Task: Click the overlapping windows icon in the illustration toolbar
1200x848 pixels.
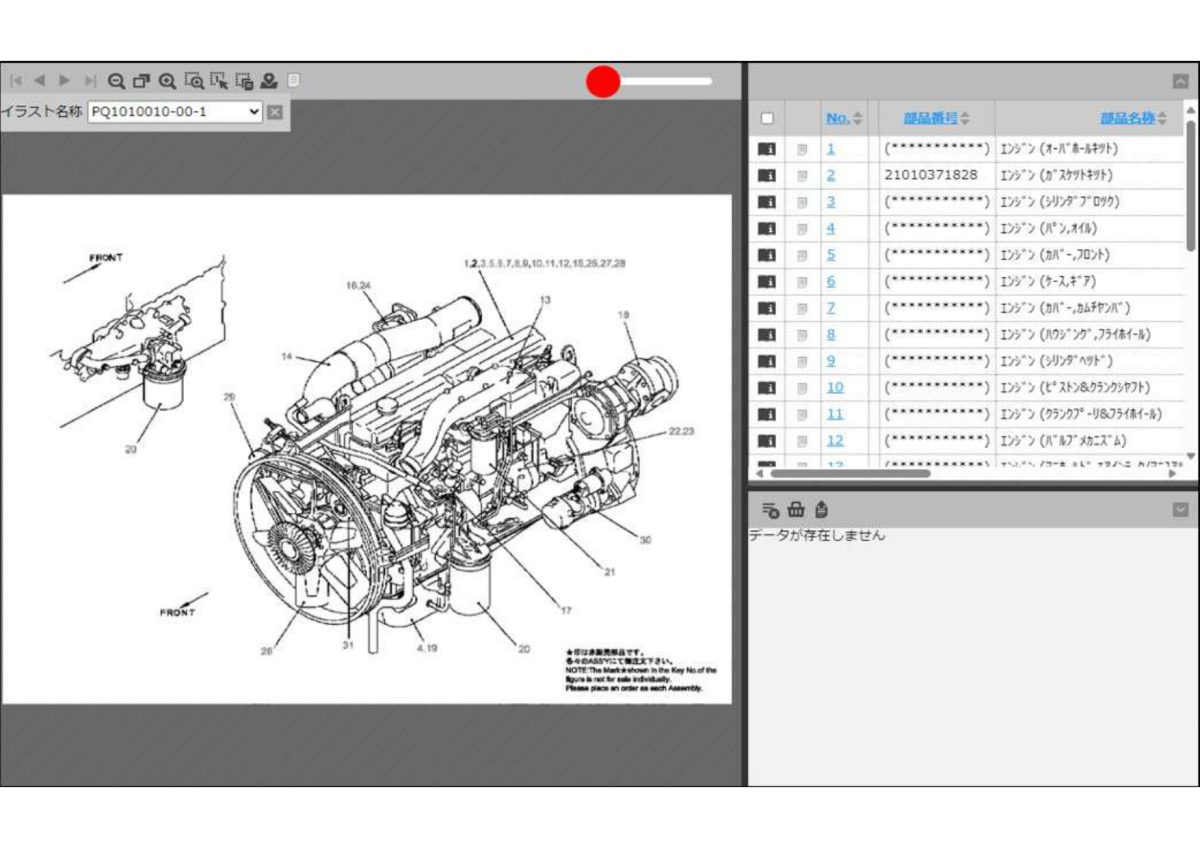Action: click(x=142, y=81)
